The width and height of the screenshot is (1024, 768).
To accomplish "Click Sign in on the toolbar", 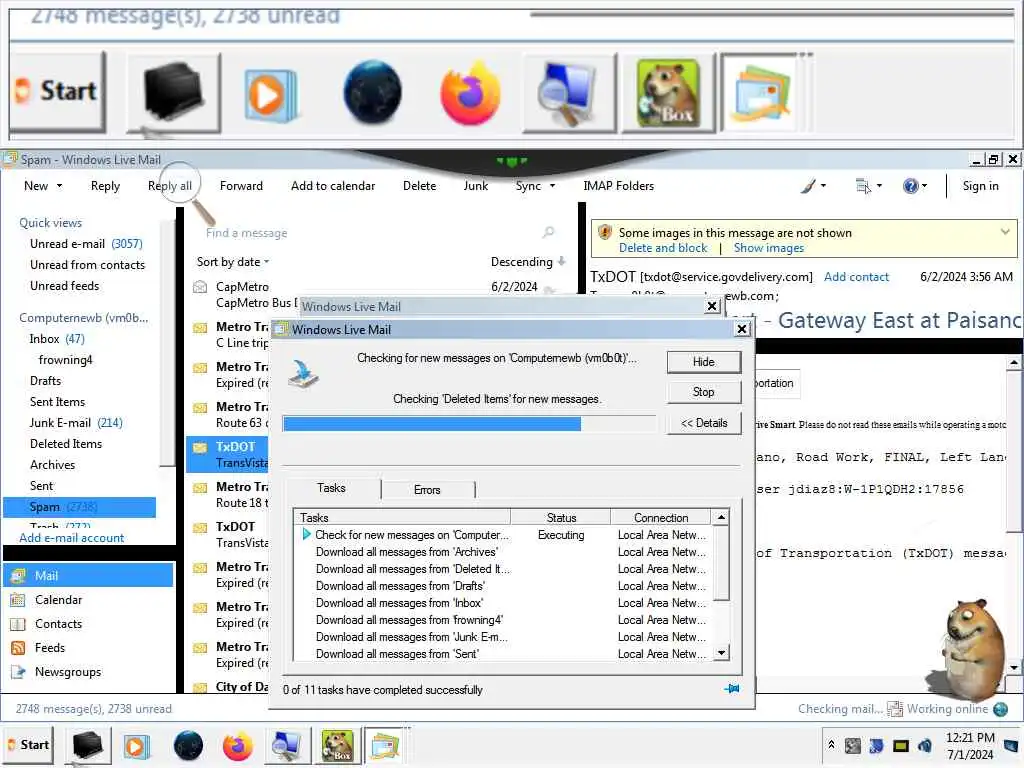I will coord(980,186).
